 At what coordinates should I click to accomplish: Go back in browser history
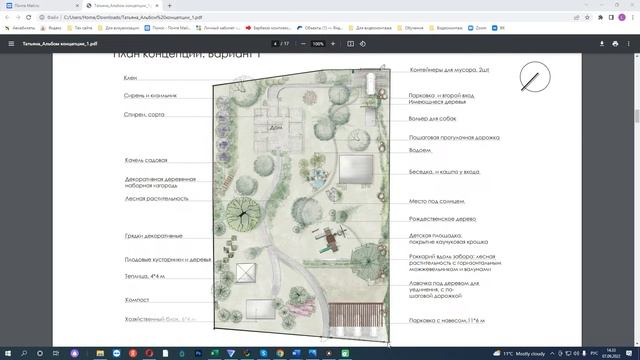[x=7, y=17]
